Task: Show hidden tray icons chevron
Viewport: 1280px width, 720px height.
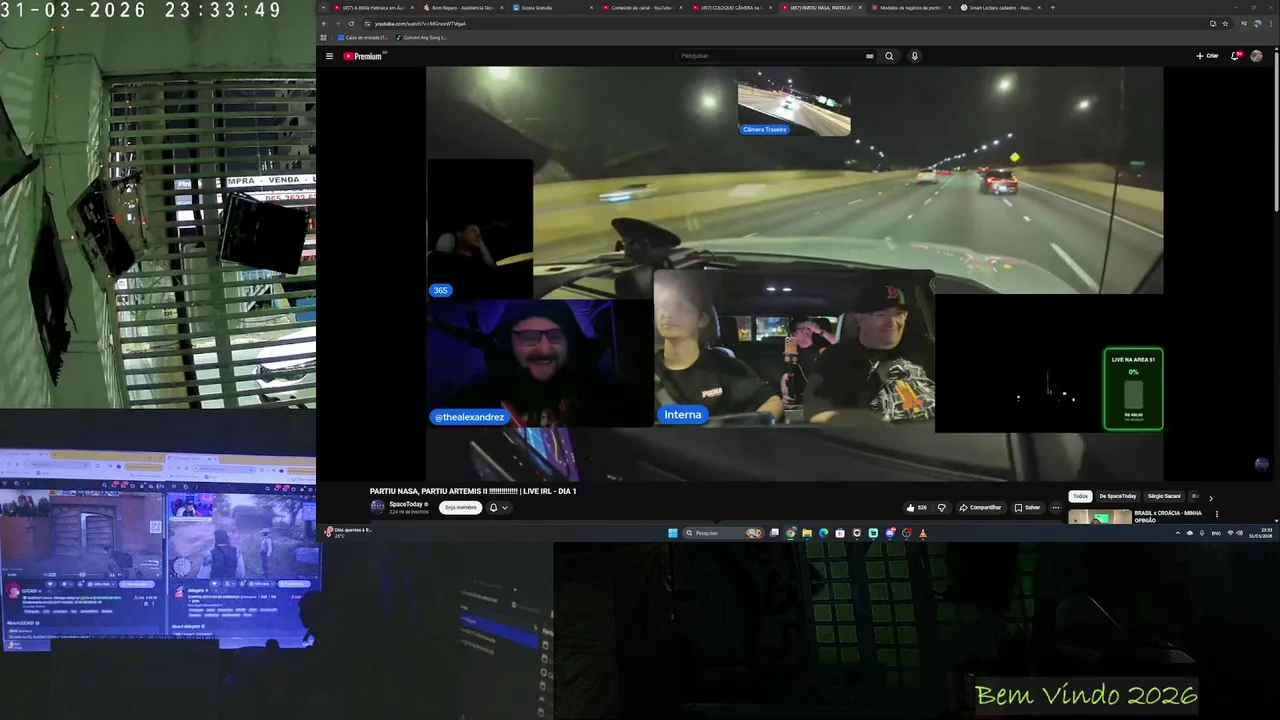Action: [1178, 533]
